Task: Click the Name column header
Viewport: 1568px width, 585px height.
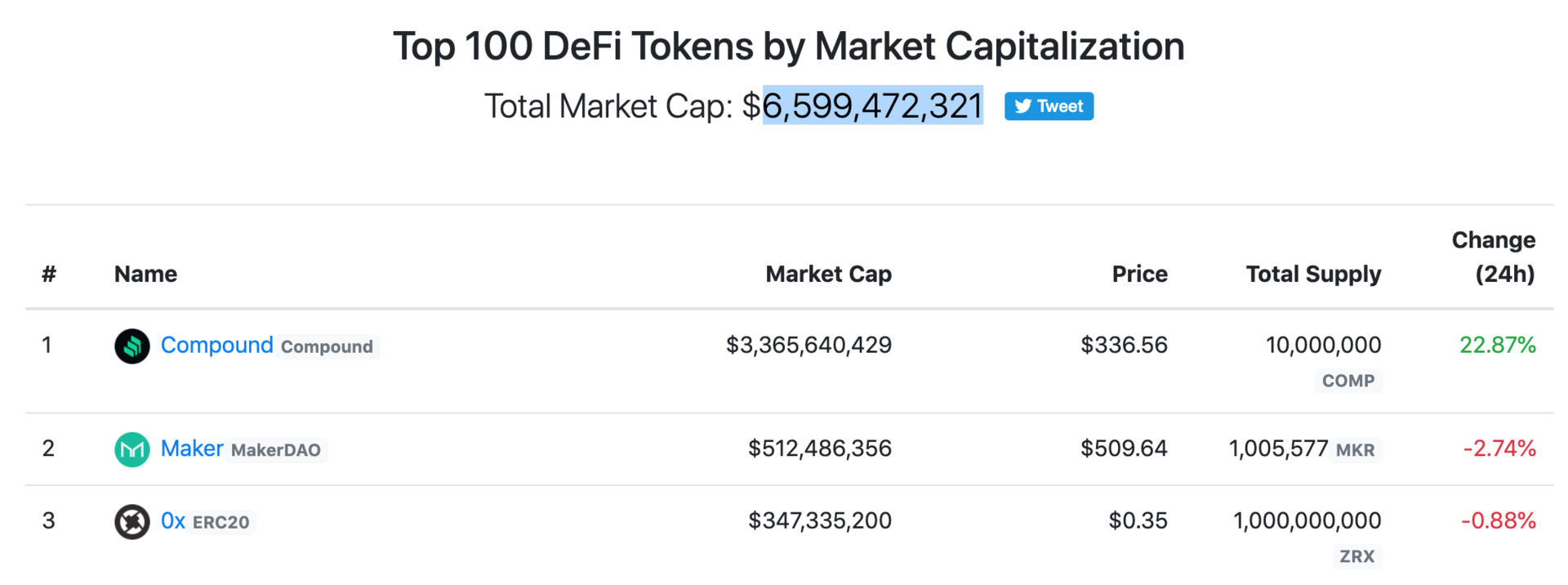Action: coord(145,274)
